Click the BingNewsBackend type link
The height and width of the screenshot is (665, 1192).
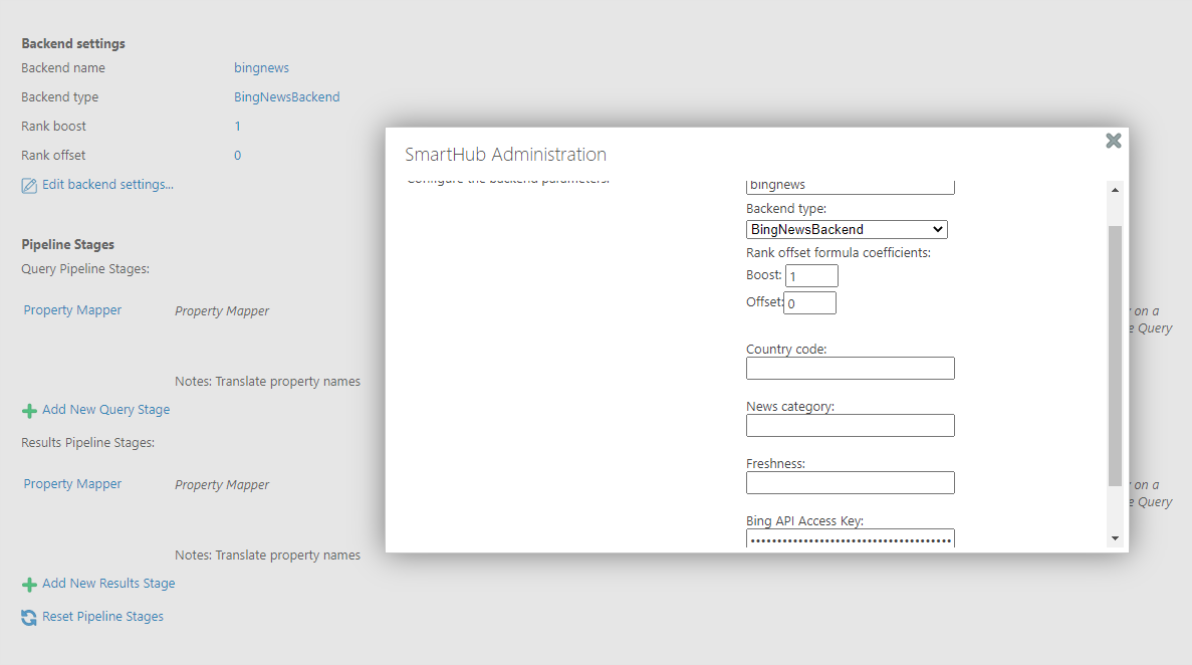(x=286, y=97)
